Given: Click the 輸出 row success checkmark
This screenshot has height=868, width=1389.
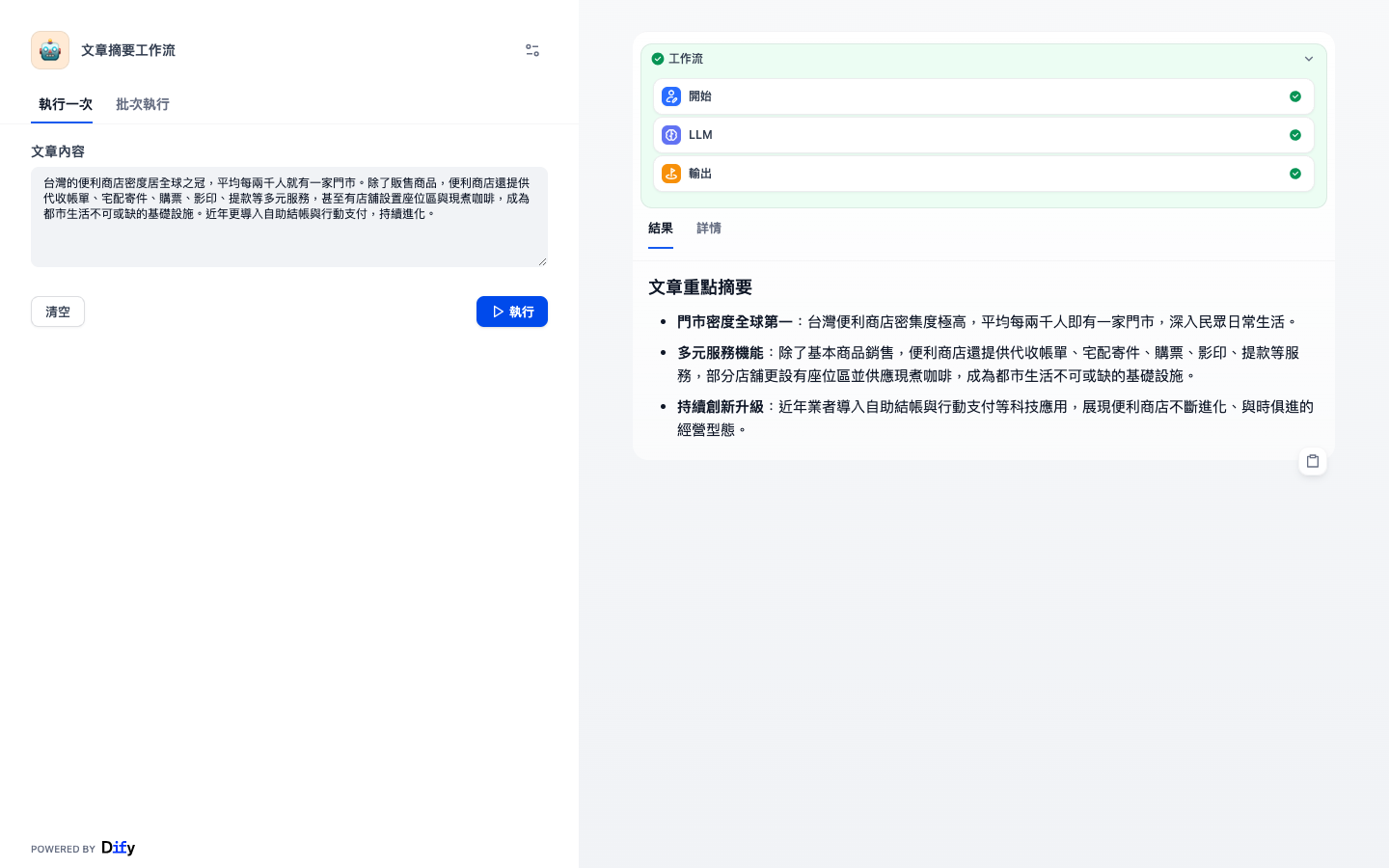Looking at the screenshot, I should [1295, 174].
